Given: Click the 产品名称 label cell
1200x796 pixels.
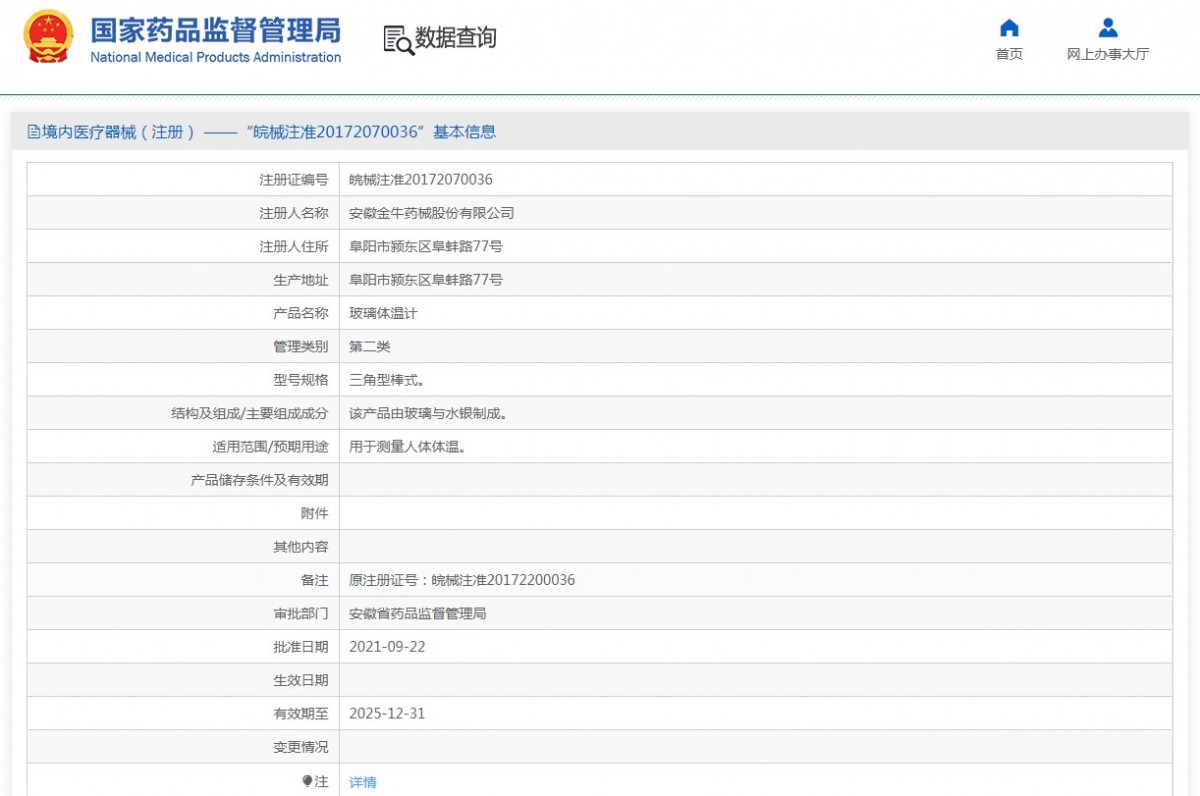Looking at the screenshot, I should coord(183,313).
